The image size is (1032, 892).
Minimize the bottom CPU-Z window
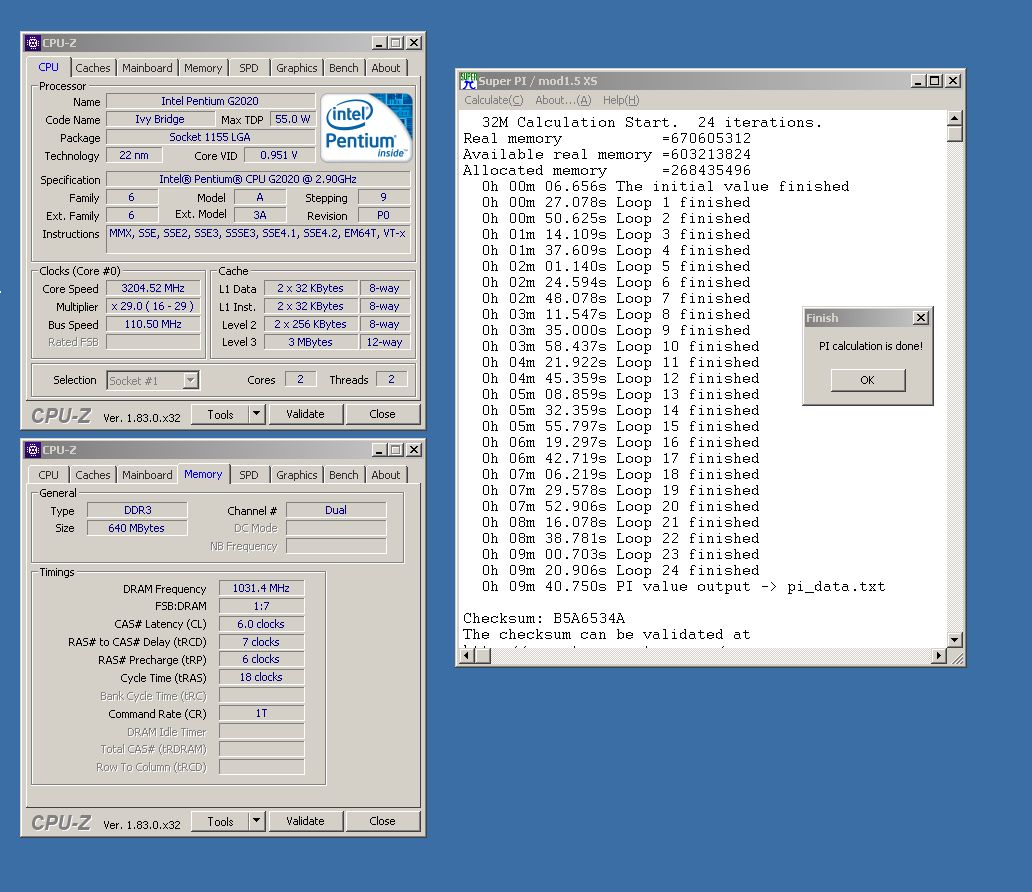(x=378, y=450)
